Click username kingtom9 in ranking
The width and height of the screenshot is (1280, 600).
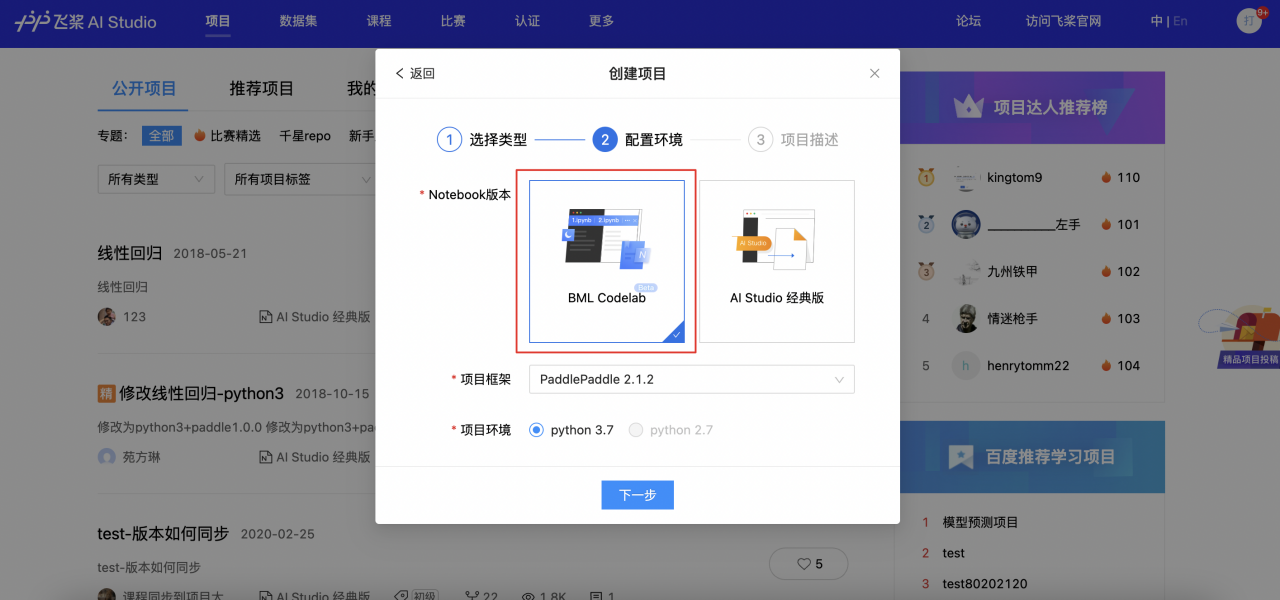(x=1014, y=178)
